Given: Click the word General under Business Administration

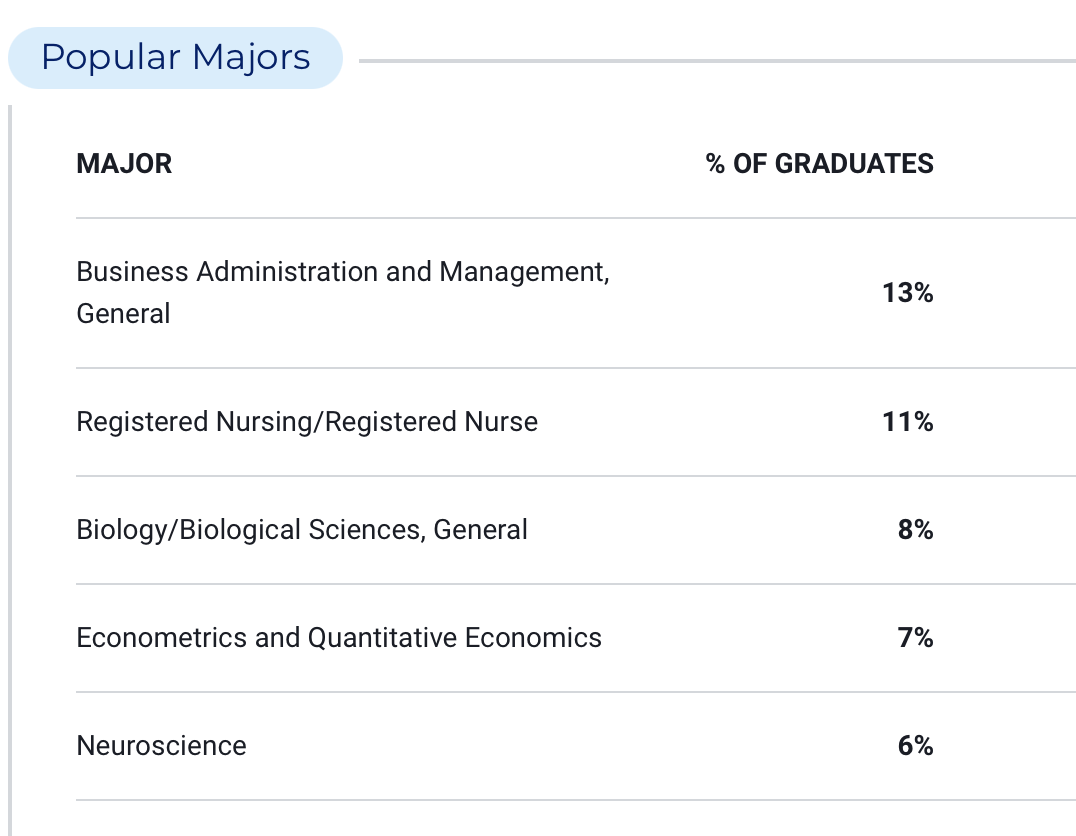Looking at the screenshot, I should coord(124,314).
